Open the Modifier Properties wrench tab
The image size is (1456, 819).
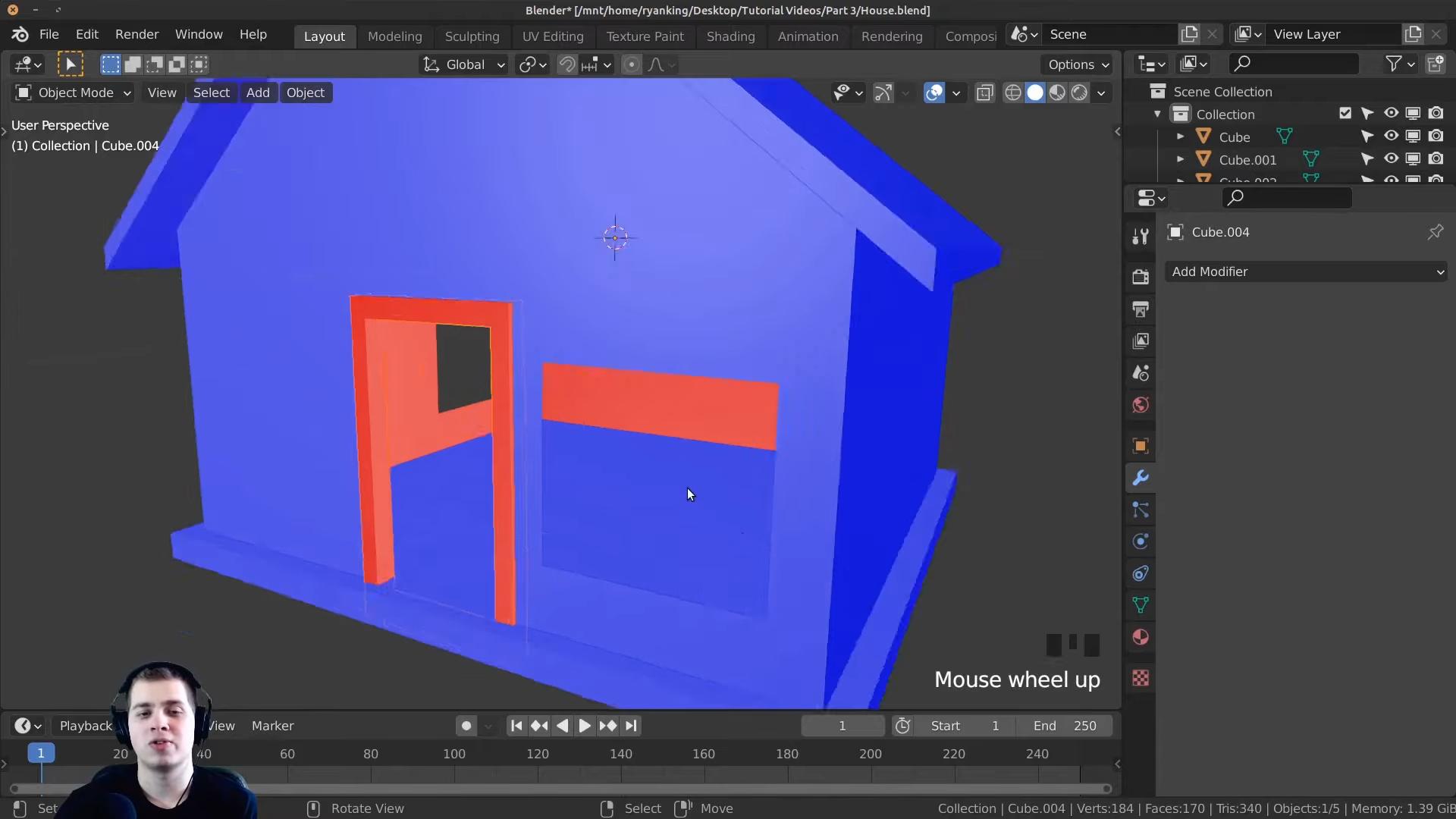(x=1140, y=477)
